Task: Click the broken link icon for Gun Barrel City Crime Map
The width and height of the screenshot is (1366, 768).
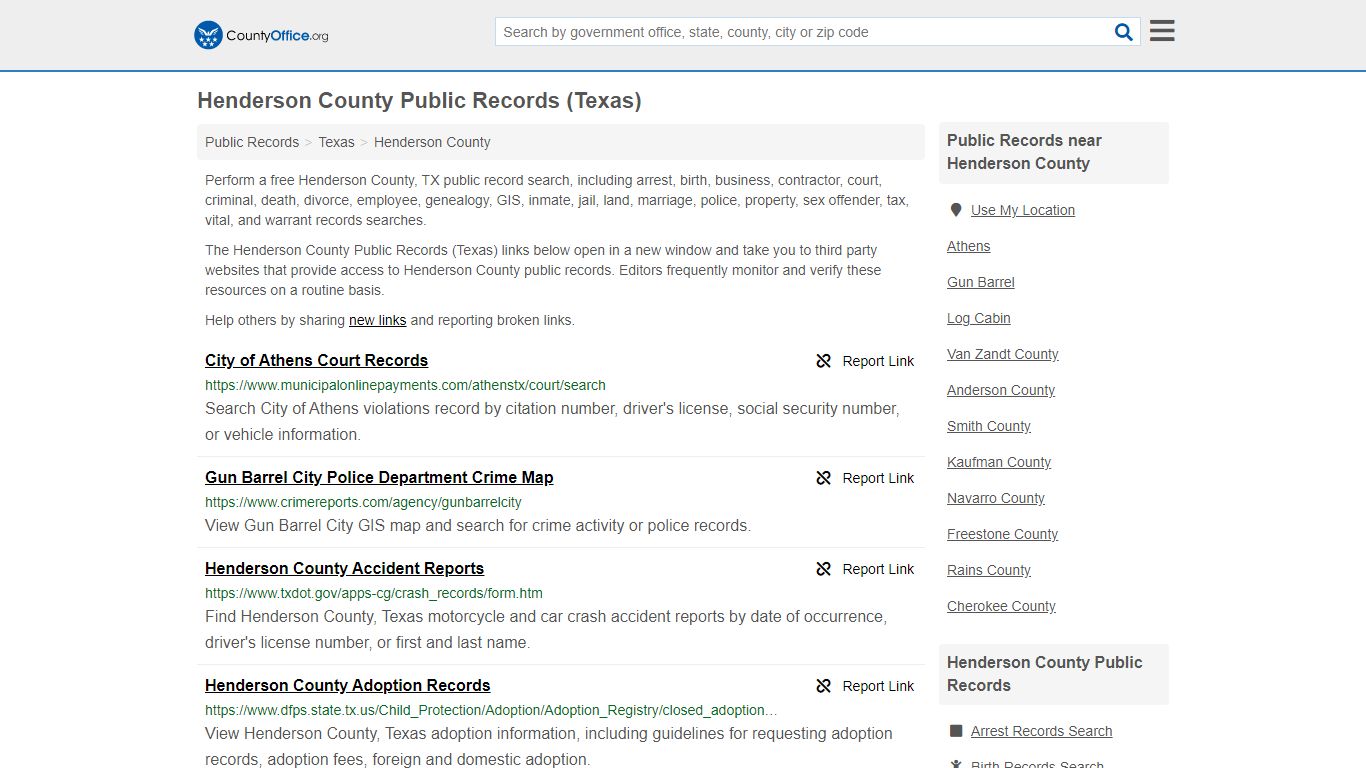Action: point(823,478)
